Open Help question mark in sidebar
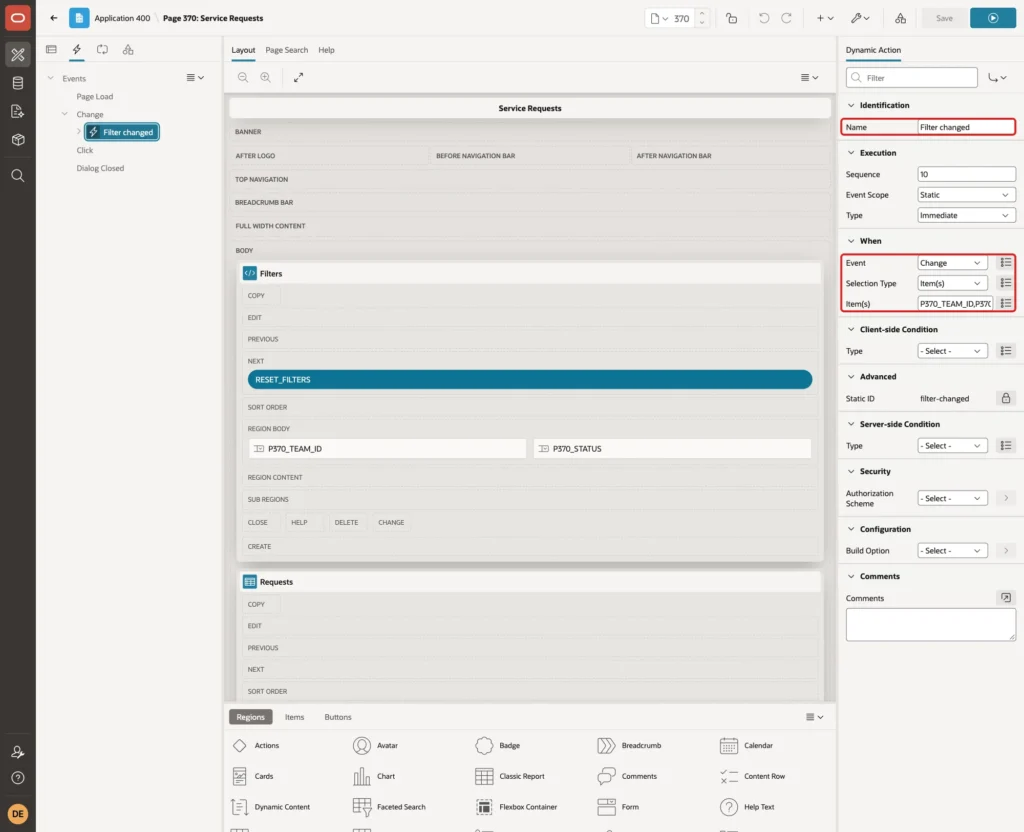The height and width of the screenshot is (832, 1024). pyautogui.click(x=18, y=778)
